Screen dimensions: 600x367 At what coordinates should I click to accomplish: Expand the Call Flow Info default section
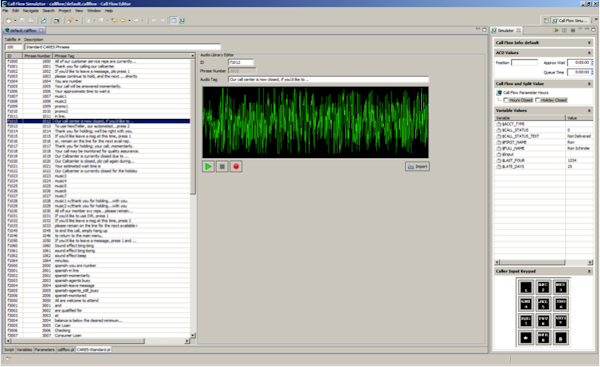click(x=589, y=42)
